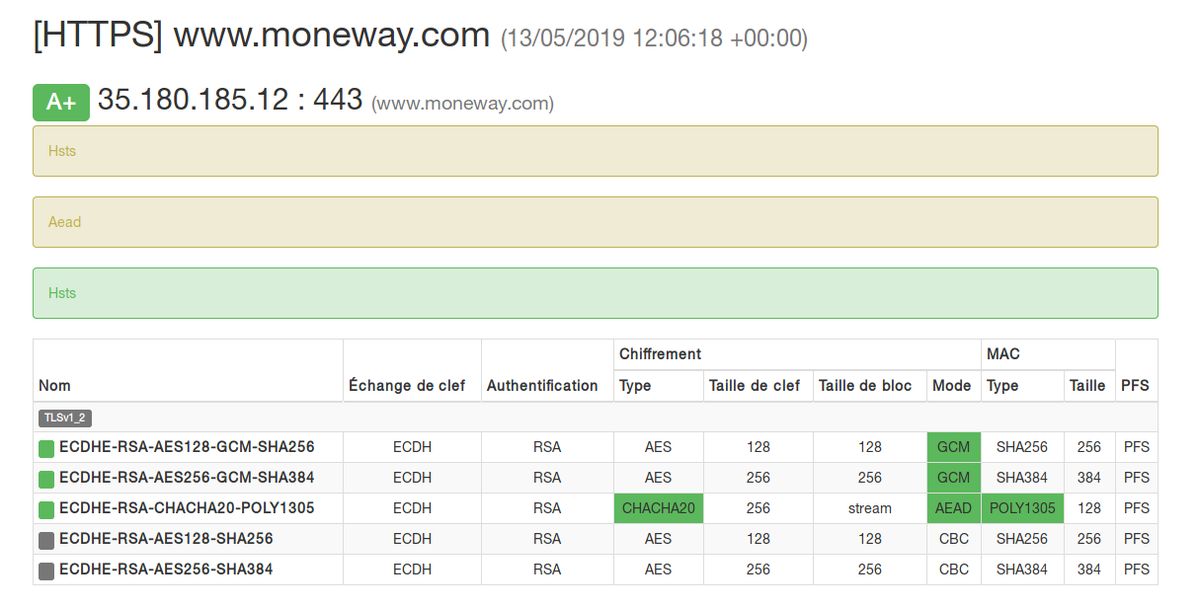Click green square beside ECDHE-RSA-CHACHA20-POLY1305
Screen dimensions: 1200x608
tap(46, 510)
